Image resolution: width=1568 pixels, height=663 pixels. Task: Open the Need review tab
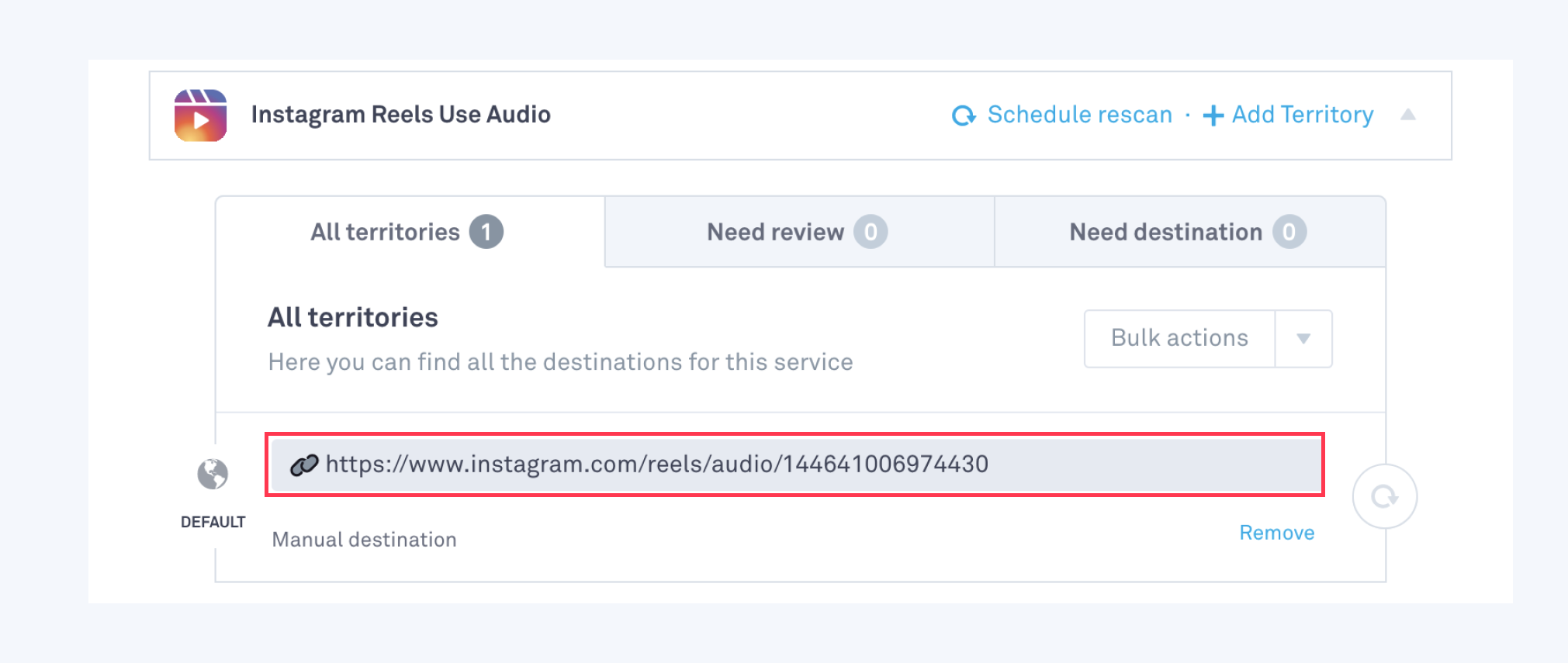[x=775, y=232]
